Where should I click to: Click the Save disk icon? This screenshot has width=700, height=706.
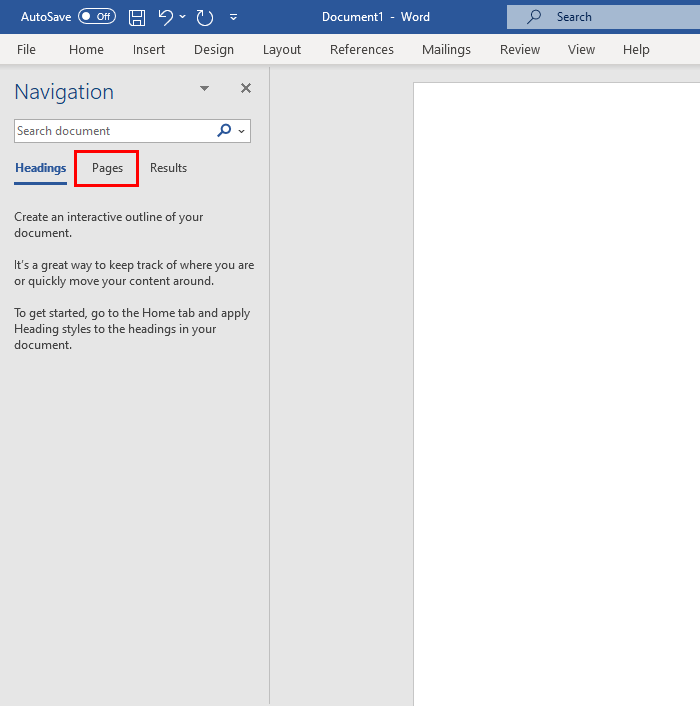[137, 18]
